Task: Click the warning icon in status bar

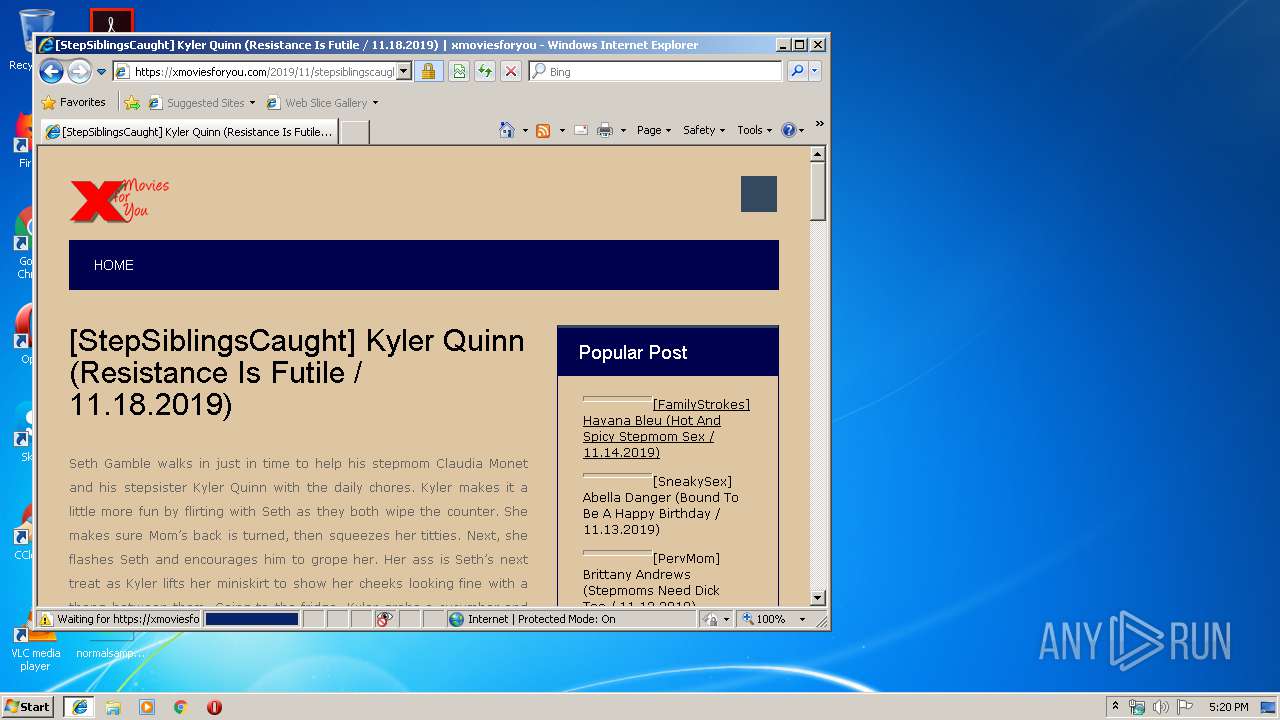Action: (45, 619)
